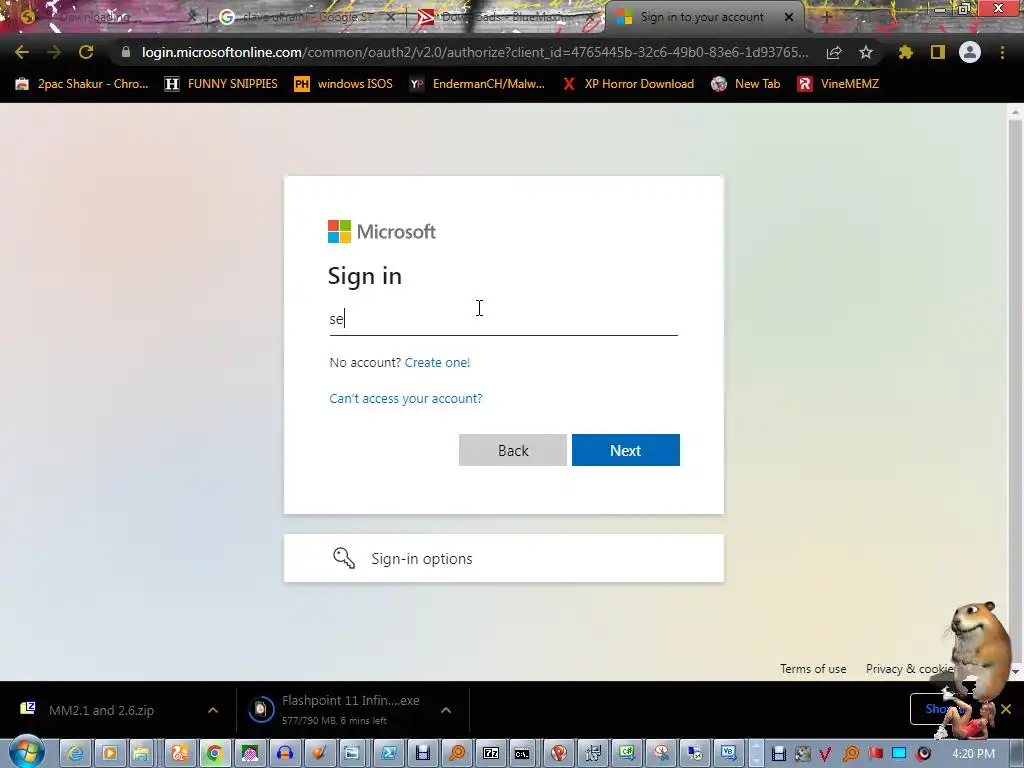
Task: Open the Chrome side panel
Action: 938,52
